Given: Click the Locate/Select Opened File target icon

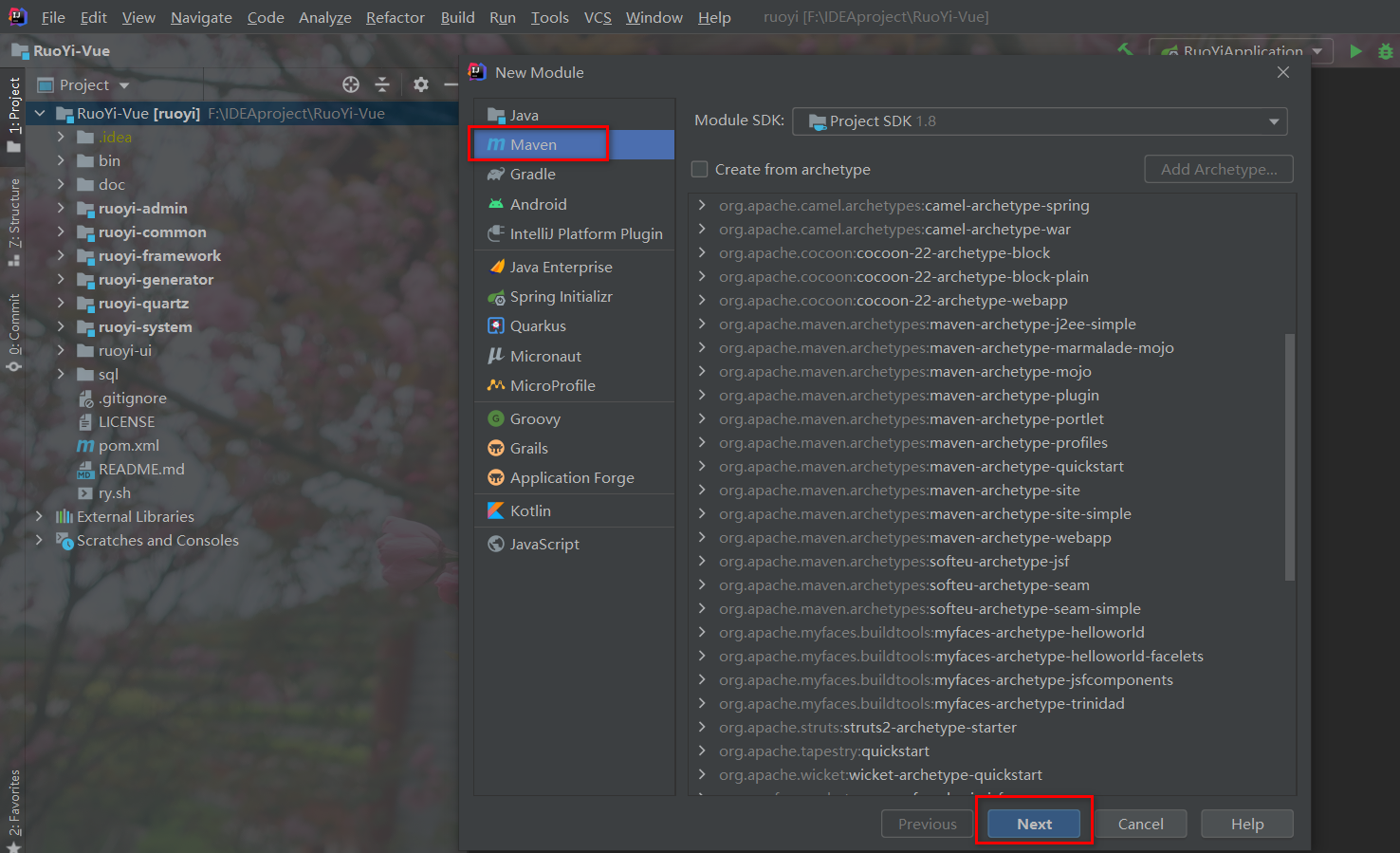Looking at the screenshot, I should 351,84.
